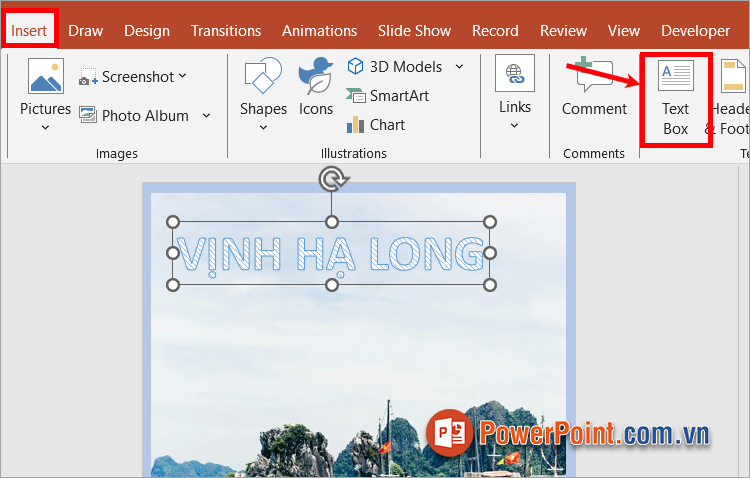Select the View tab
The height and width of the screenshot is (478, 750).
[x=624, y=31]
